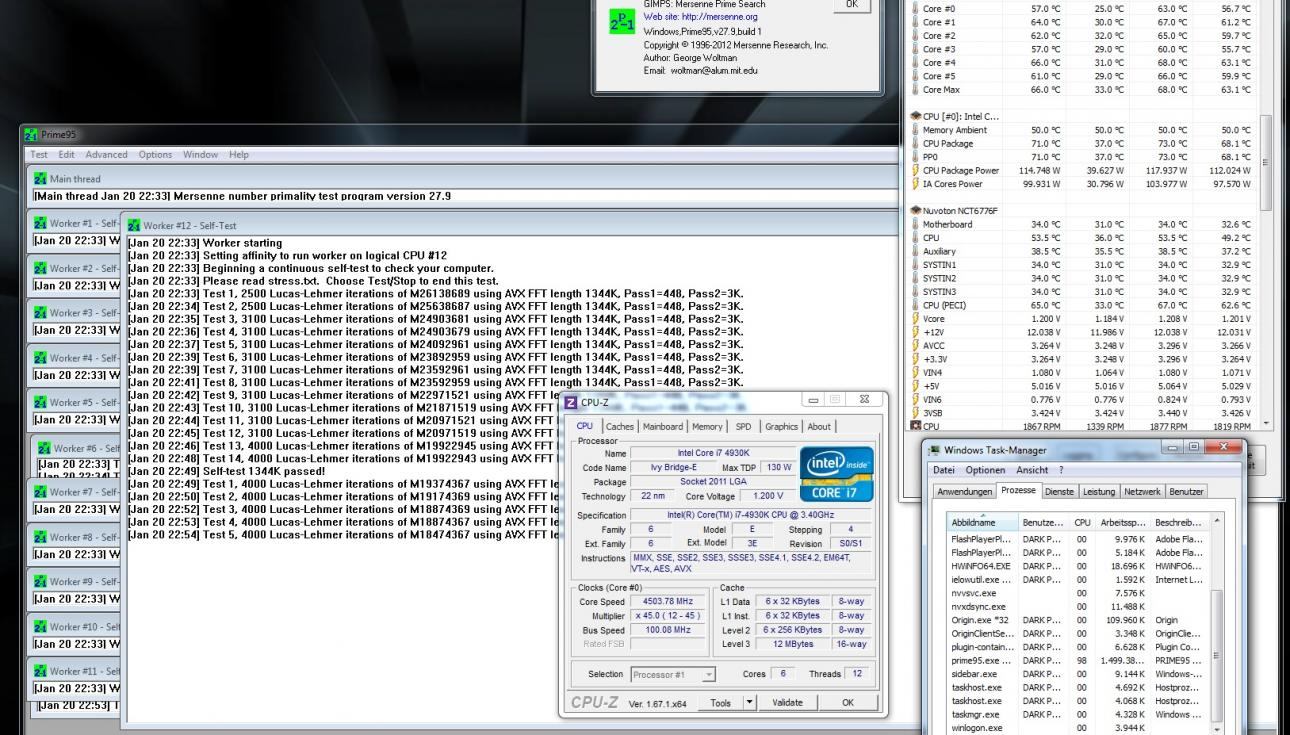Switch to the Caches tab in CPU-Z
The height and width of the screenshot is (735, 1290).
pyautogui.click(x=619, y=427)
